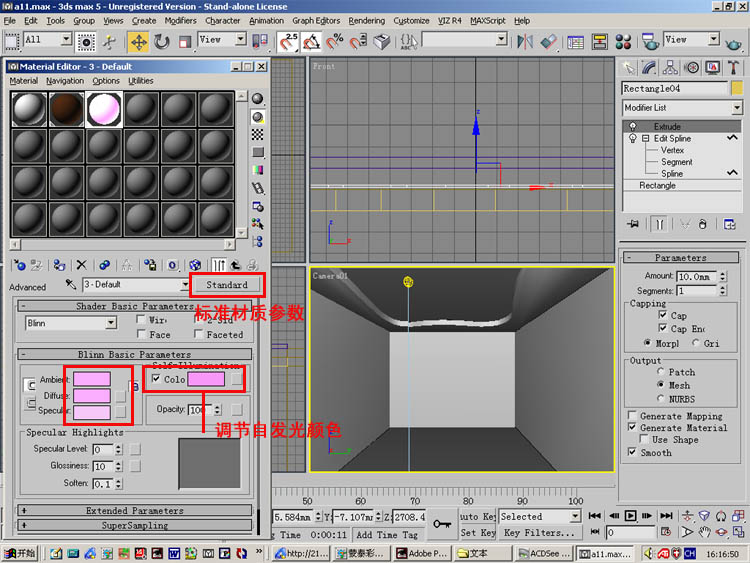Click the key icon to set keys
Screen dimensions: 750x563
point(441,523)
